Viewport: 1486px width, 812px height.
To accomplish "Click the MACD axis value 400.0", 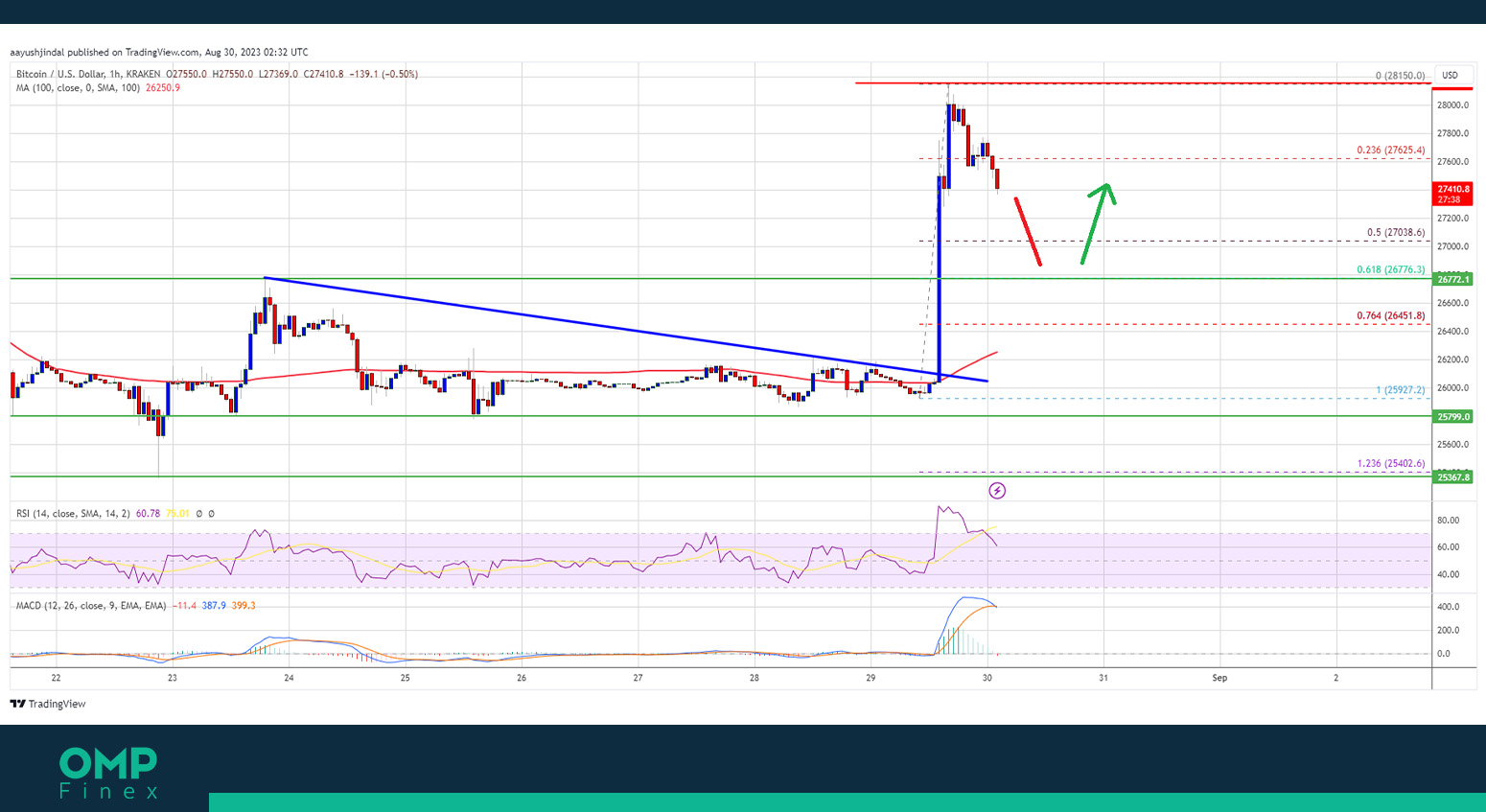I will 1449,607.
